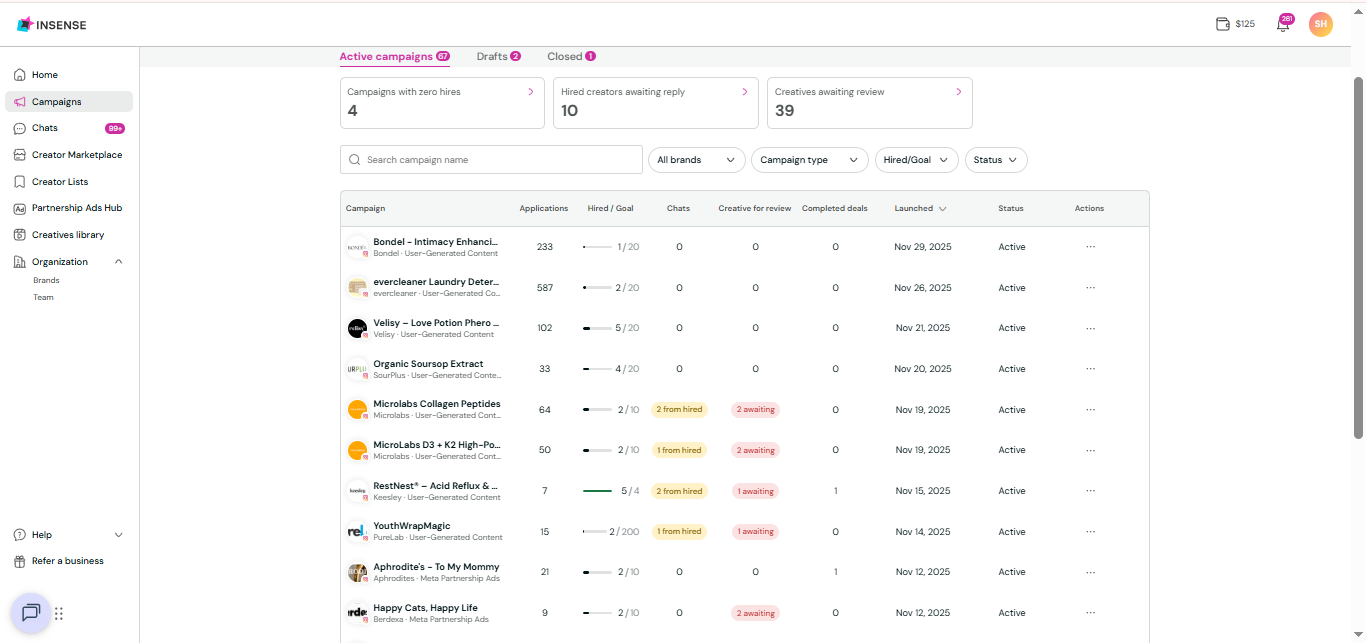Open the SH user avatar menu
The image size is (1366, 643).
(1320, 24)
